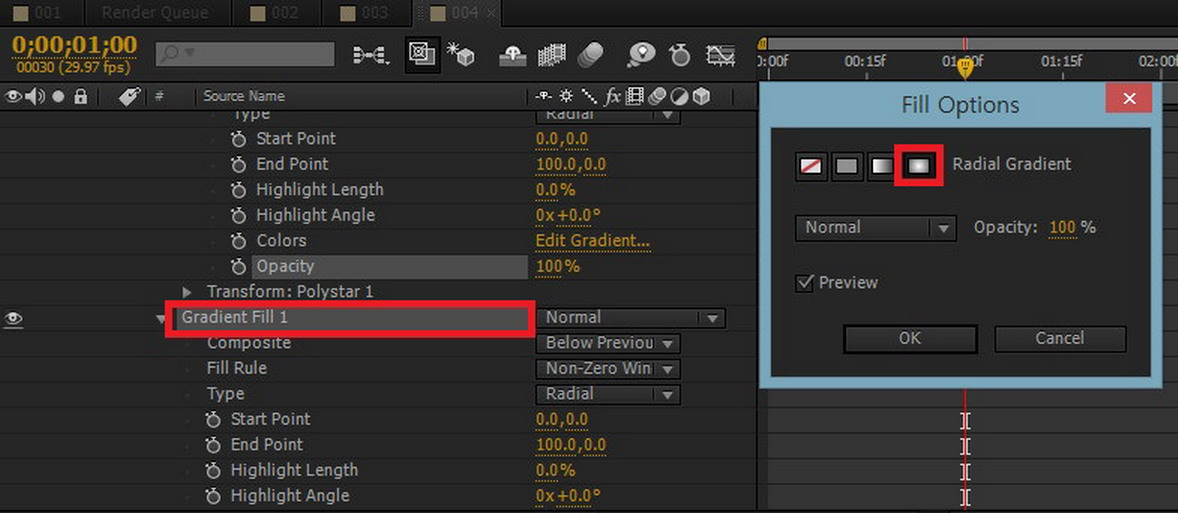Choose the Radial Gradient fill type icon

pos(917,164)
